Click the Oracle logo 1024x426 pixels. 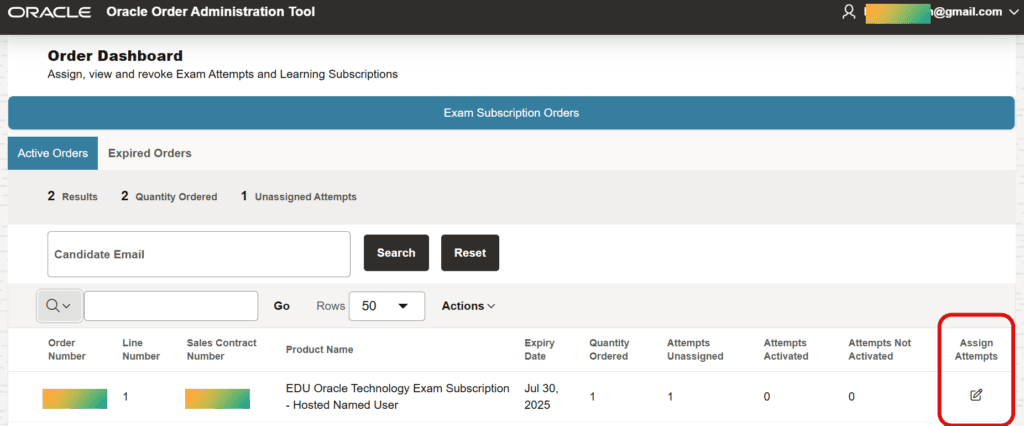51,12
